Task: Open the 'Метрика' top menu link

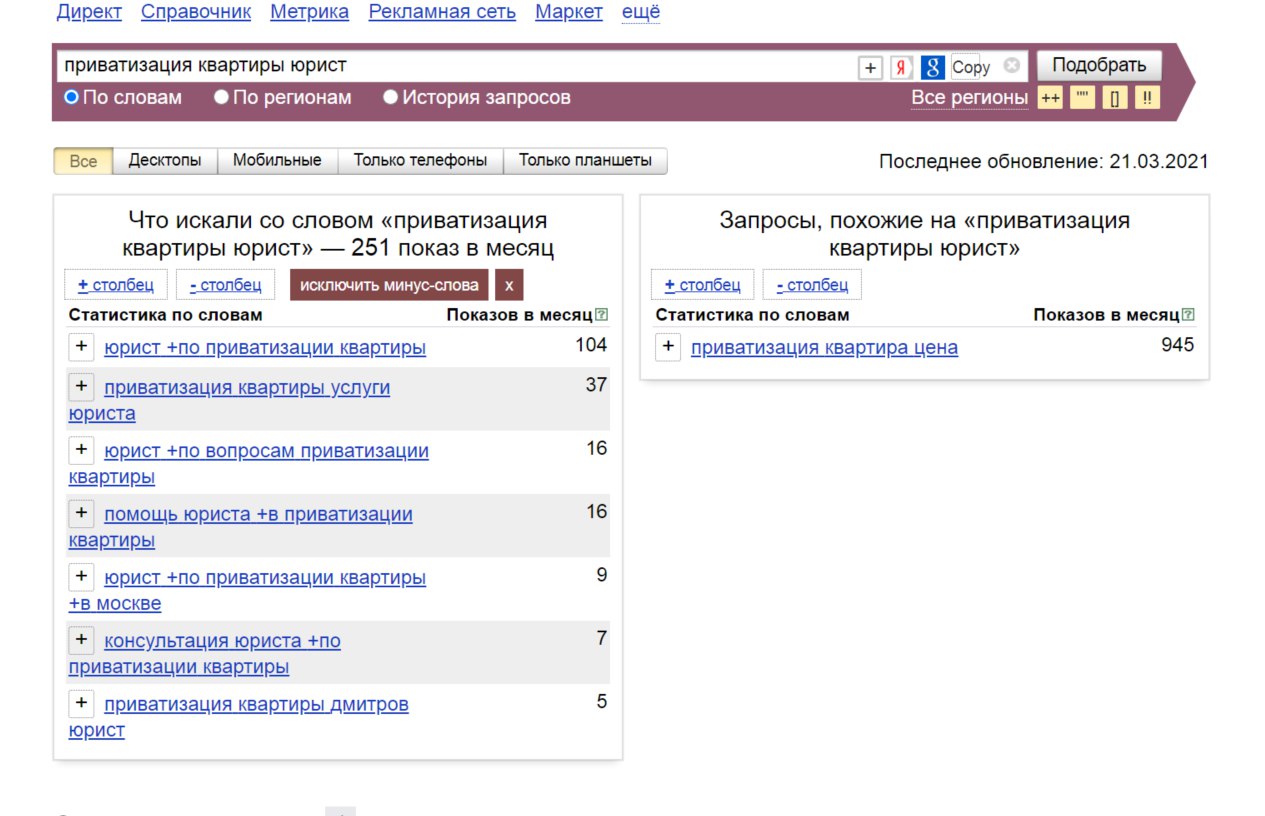Action: pyautogui.click(x=310, y=12)
